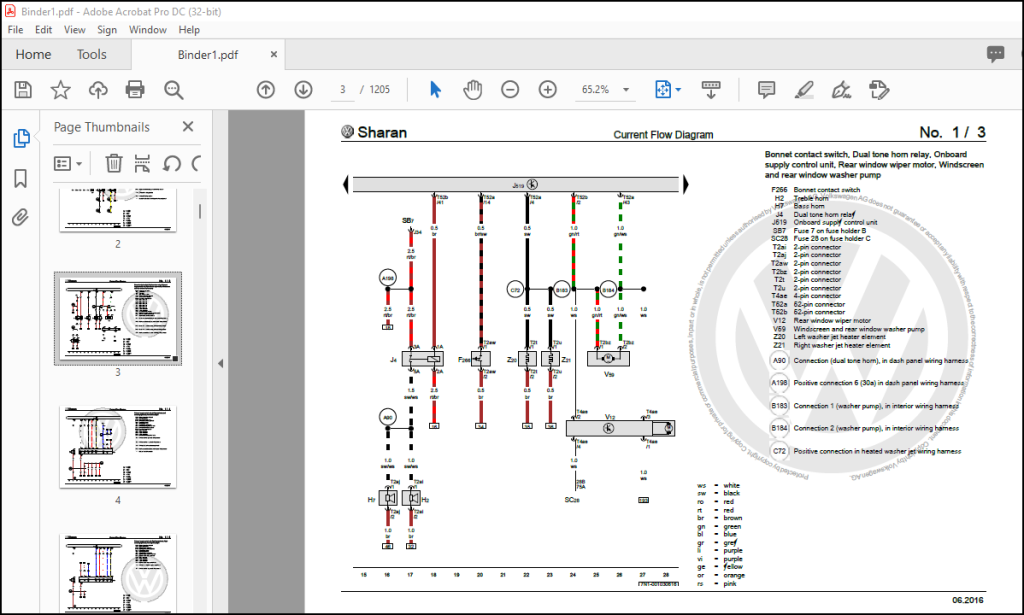The height and width of the screenshot is (615, 1024).
Task: Add a sticky note comment
Action: (x=766, y=89)
